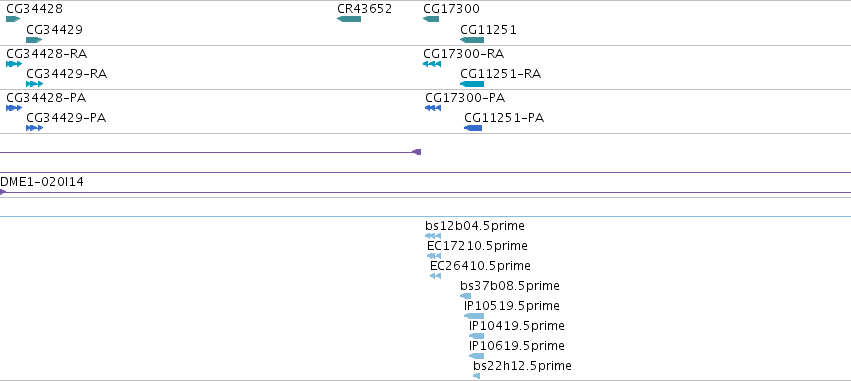Click the CG34428-PA protein arrows
The image size is (851, 381).
[14, 108]
